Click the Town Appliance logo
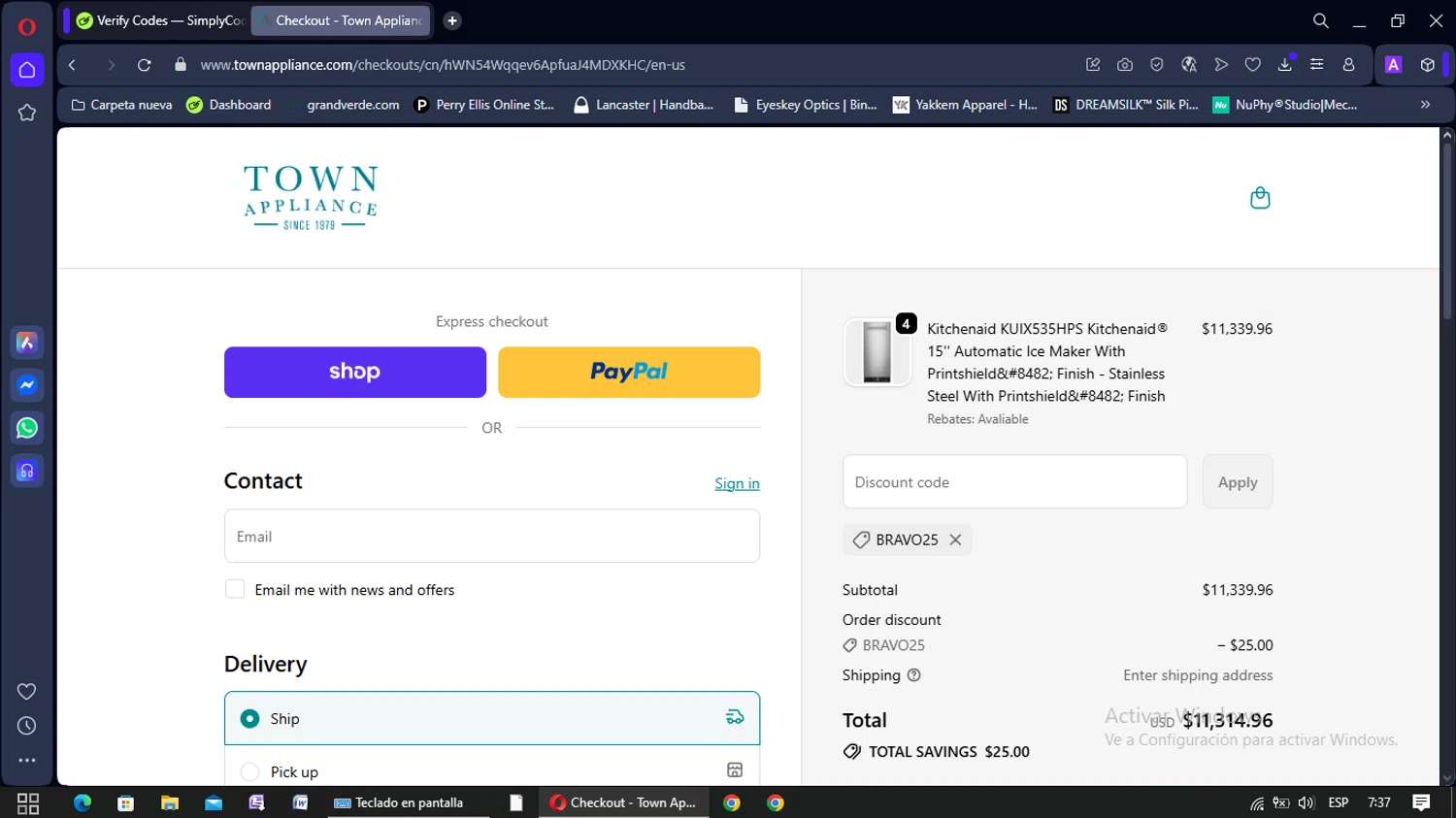1456x818 pixels. [311, 198]
